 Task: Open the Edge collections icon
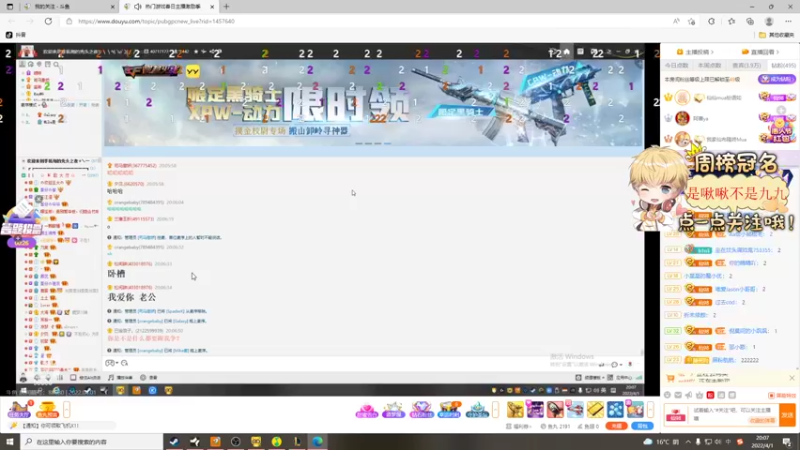750,21
